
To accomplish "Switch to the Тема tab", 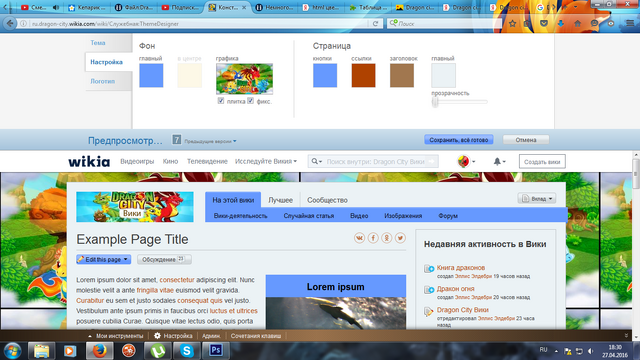I will (x=98, y=43).
